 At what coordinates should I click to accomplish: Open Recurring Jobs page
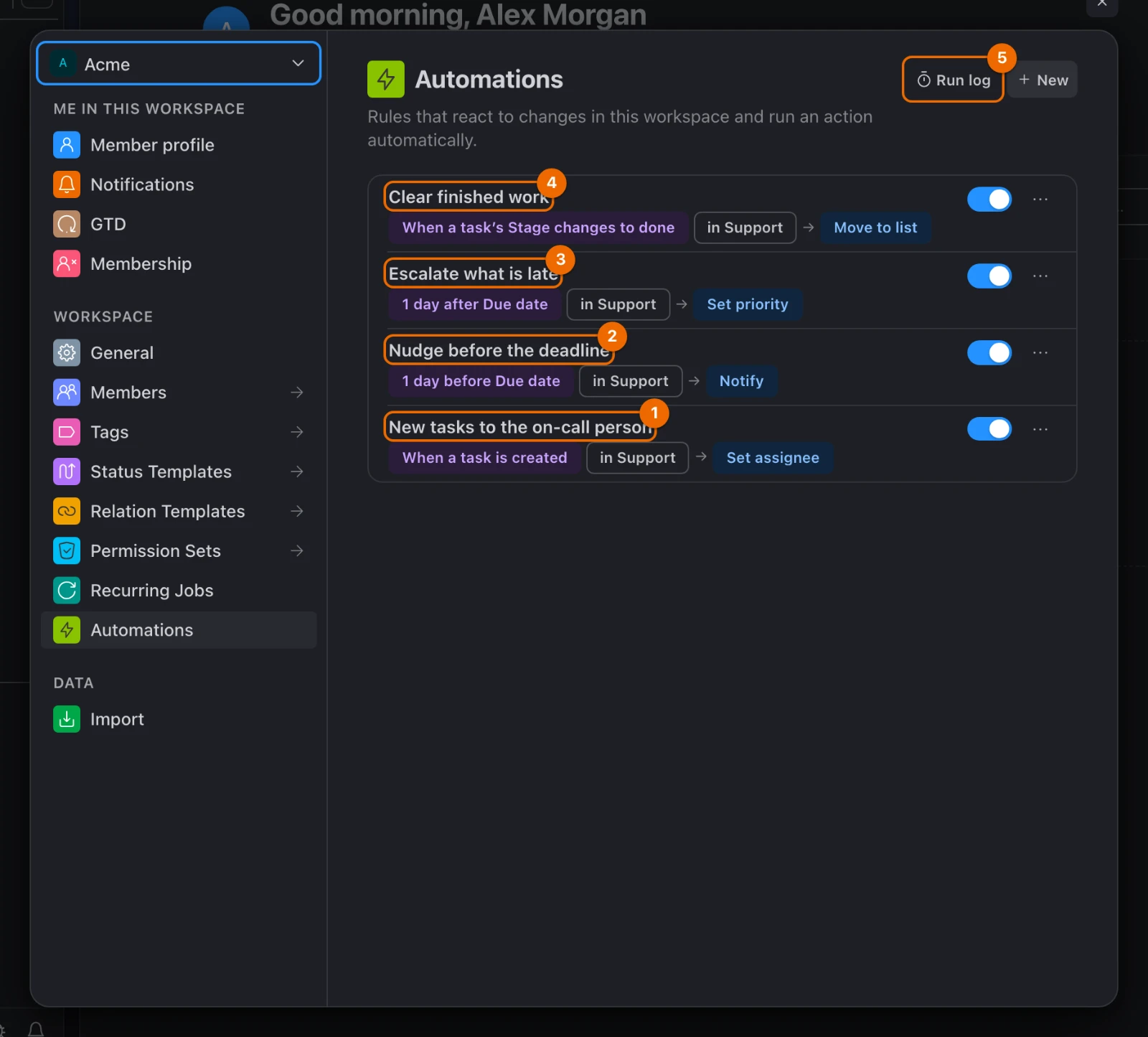179,590
